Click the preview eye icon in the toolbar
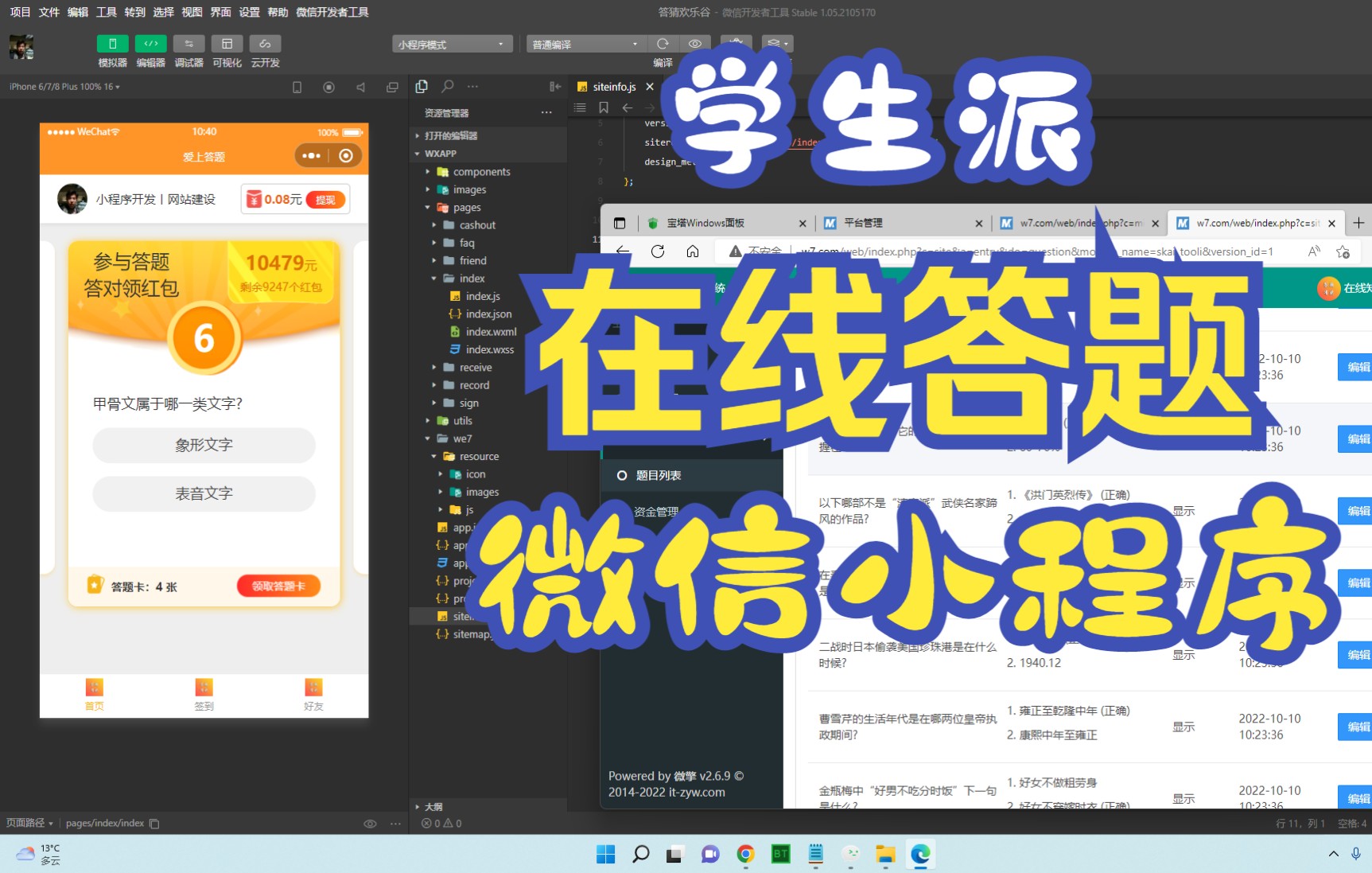Screen dimensions: 1372x873 click(x=695, y=44)
